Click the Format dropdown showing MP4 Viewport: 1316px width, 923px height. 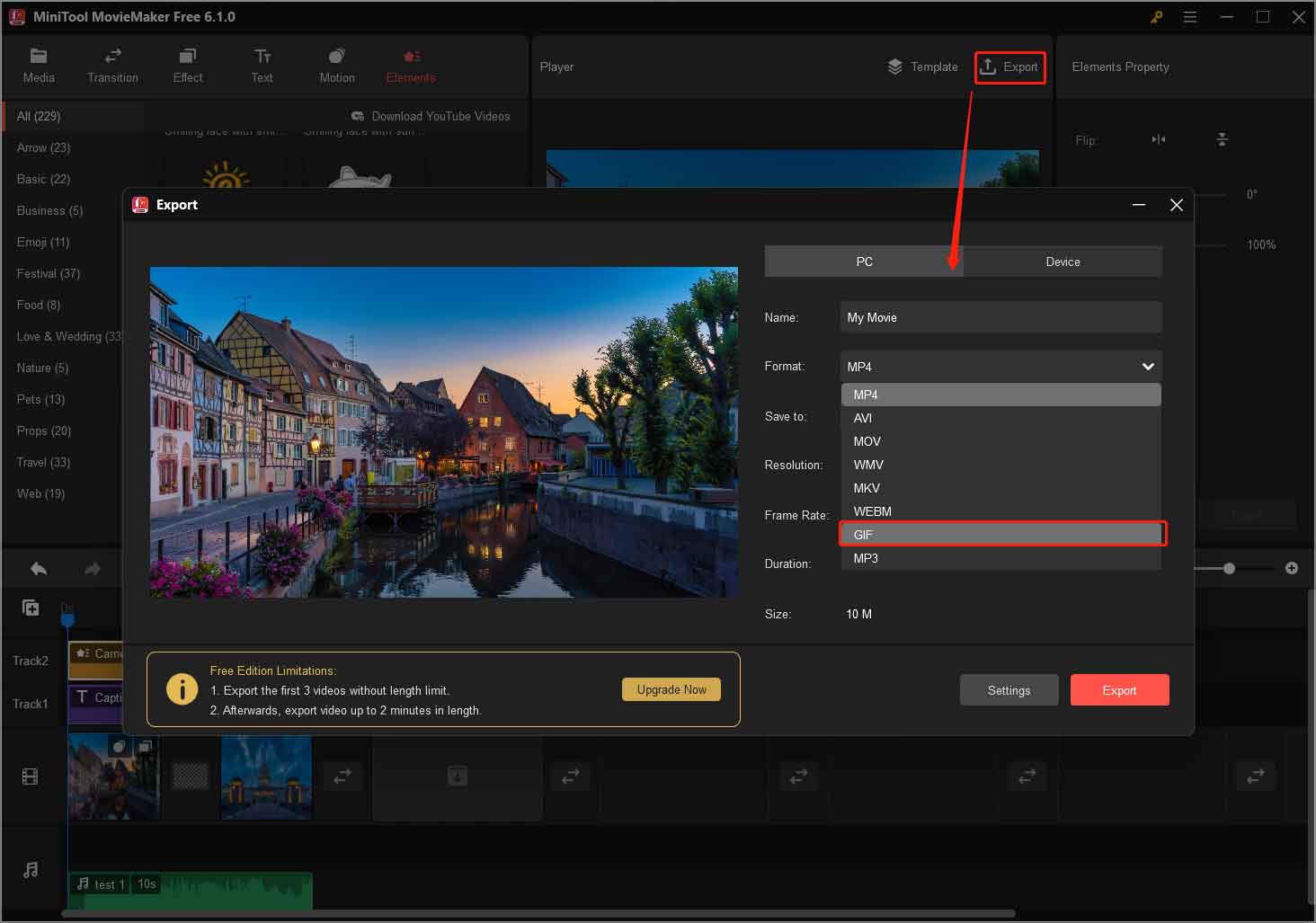[1000, 367]
